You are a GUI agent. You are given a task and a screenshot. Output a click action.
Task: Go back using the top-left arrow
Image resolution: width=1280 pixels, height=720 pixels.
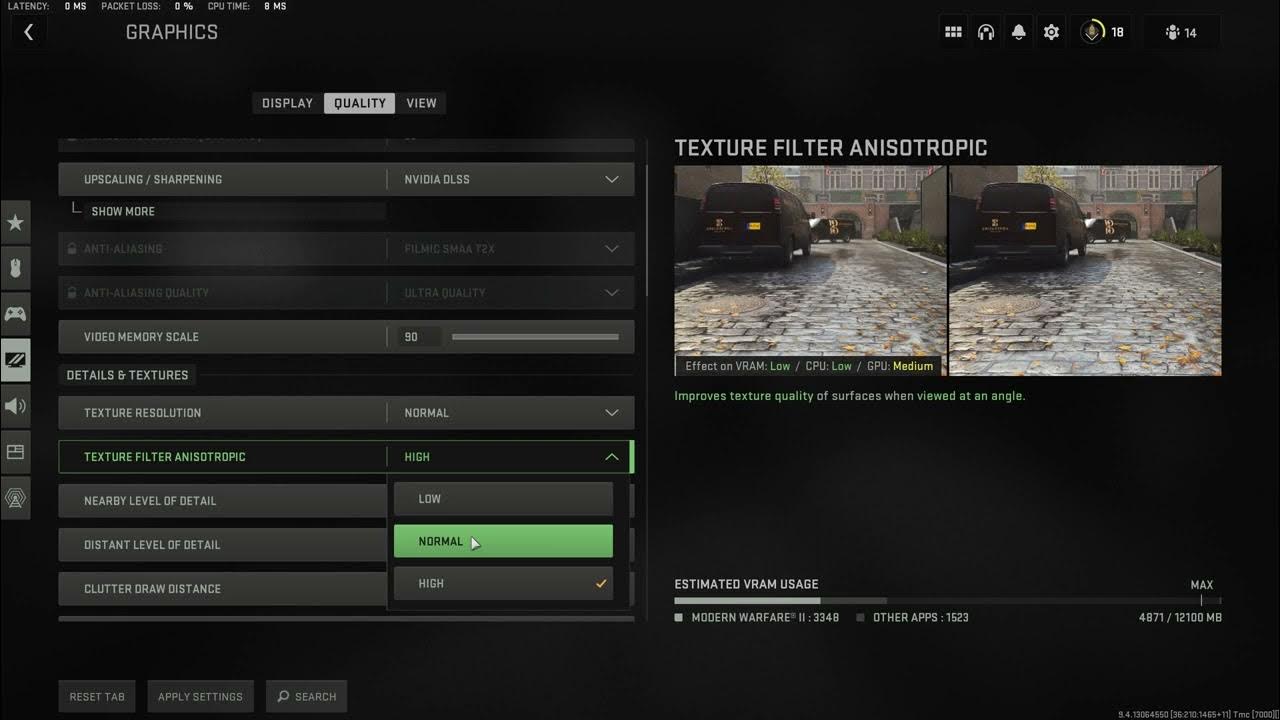[28, 32]
